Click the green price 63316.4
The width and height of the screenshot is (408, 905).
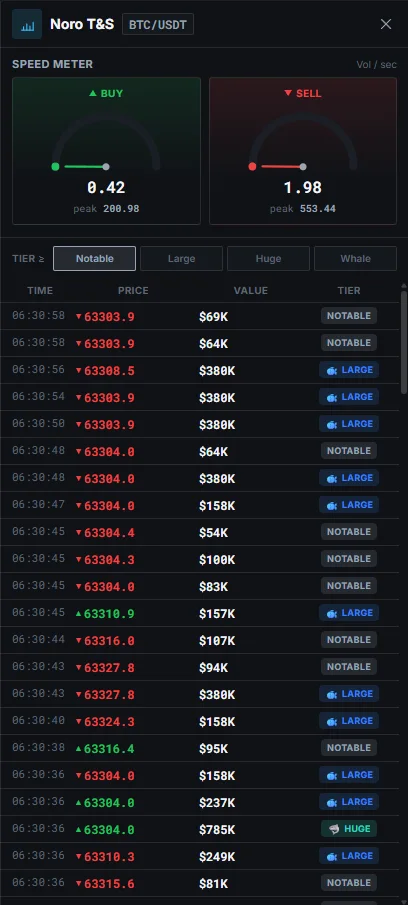pyautogui.click(x=109, y=749)
